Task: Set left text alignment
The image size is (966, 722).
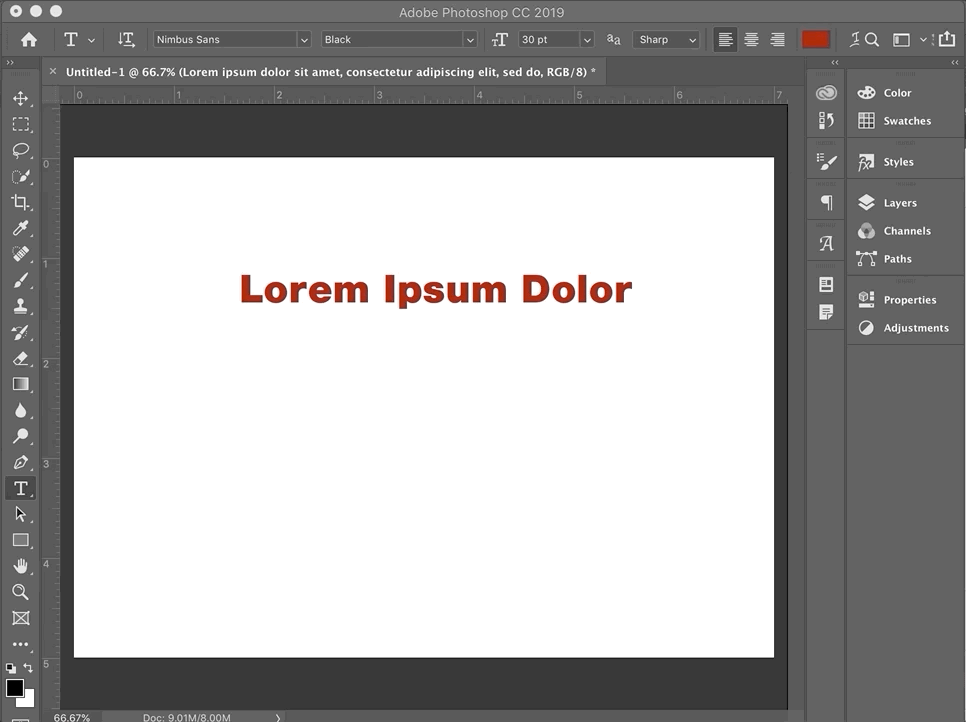Action: pos(725,39)
